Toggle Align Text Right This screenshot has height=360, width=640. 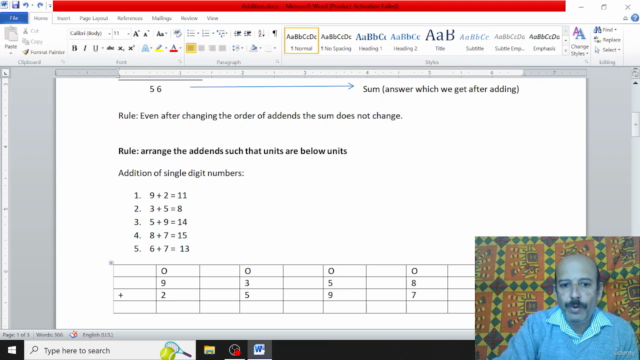212,49
